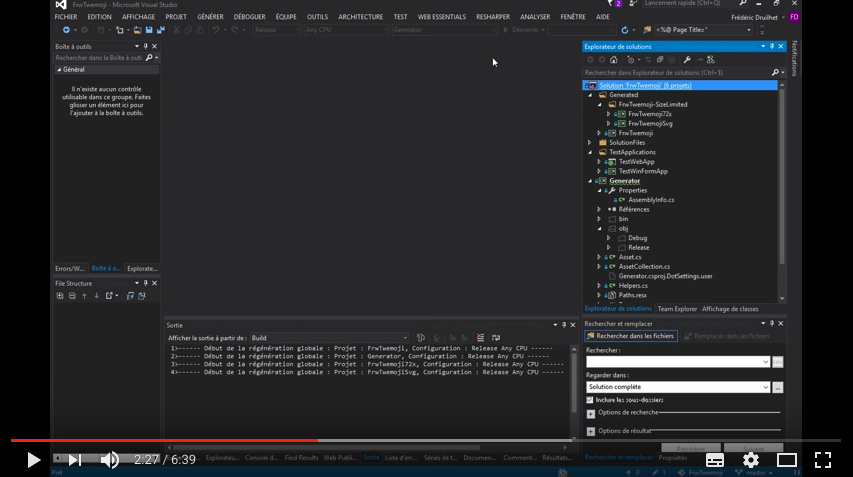853x477 pixels.
Task: Click the navigate backward toolbar icon
Action: coord(66,30)
